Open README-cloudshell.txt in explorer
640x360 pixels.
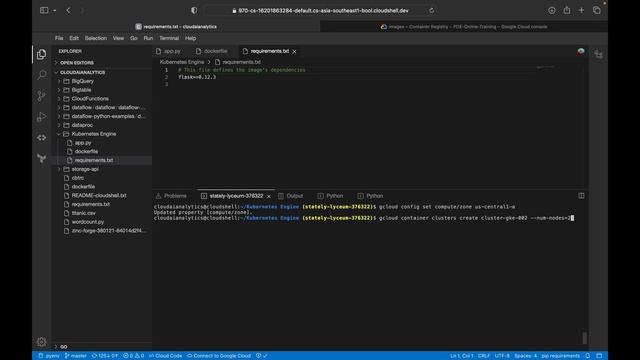coord(99,196)
